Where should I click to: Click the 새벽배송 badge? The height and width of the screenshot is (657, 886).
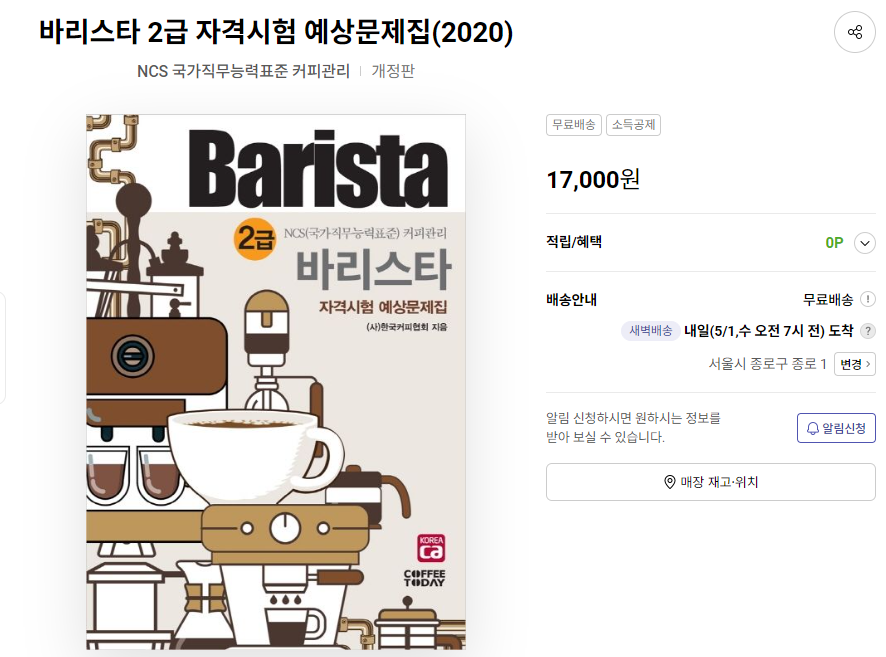(x=650, y=331)
